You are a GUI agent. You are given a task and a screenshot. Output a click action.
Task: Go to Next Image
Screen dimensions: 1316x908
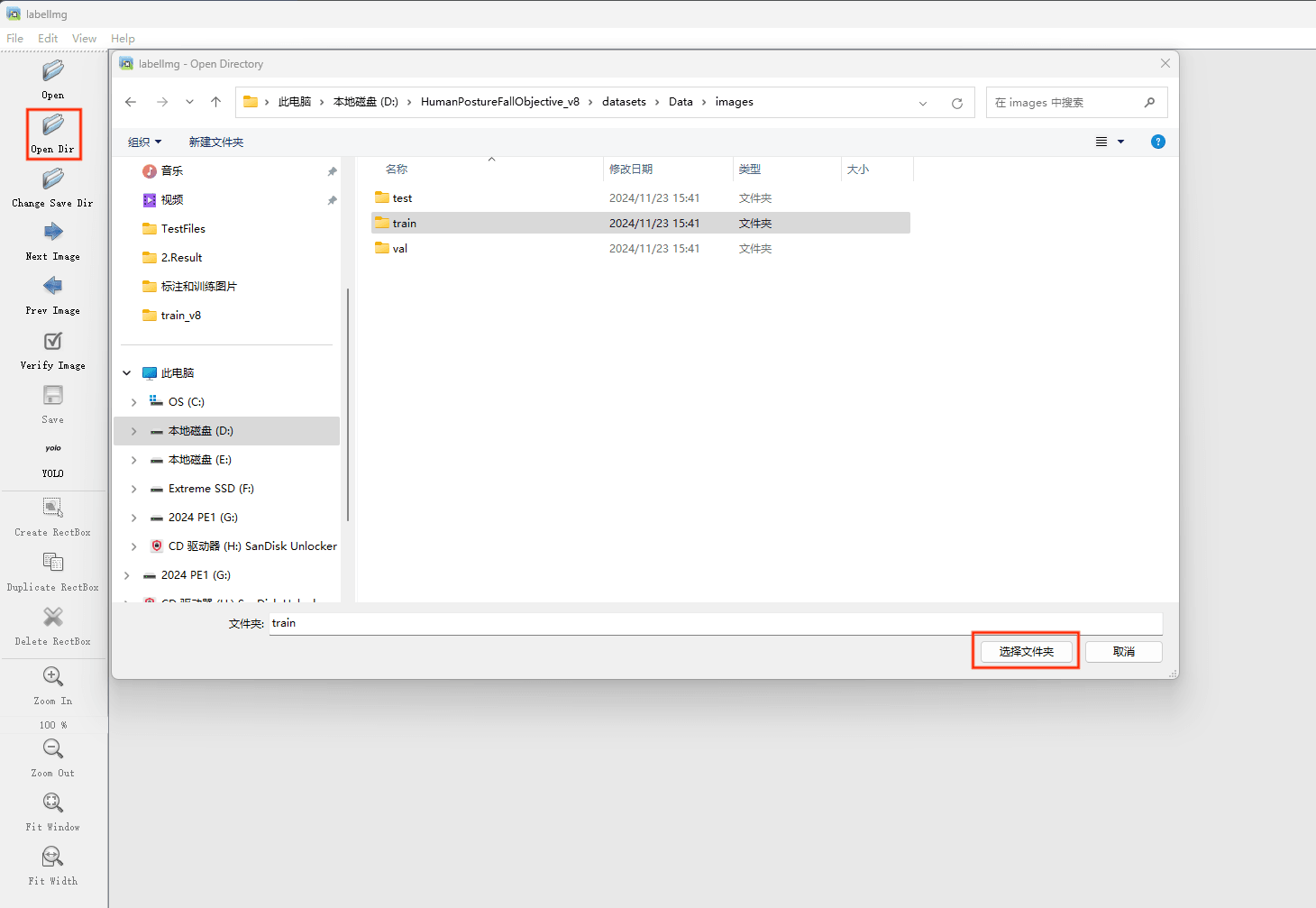(x=53, y=234)
